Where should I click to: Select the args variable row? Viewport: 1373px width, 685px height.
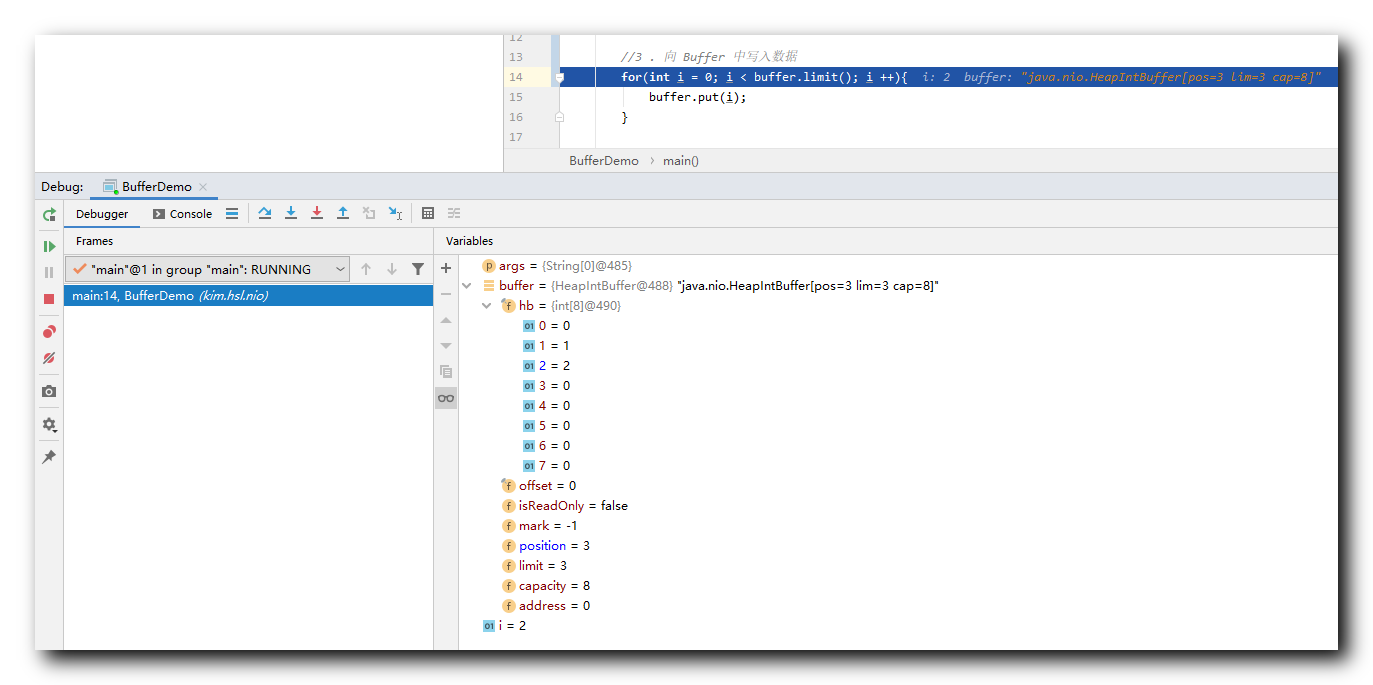(898, 266)
